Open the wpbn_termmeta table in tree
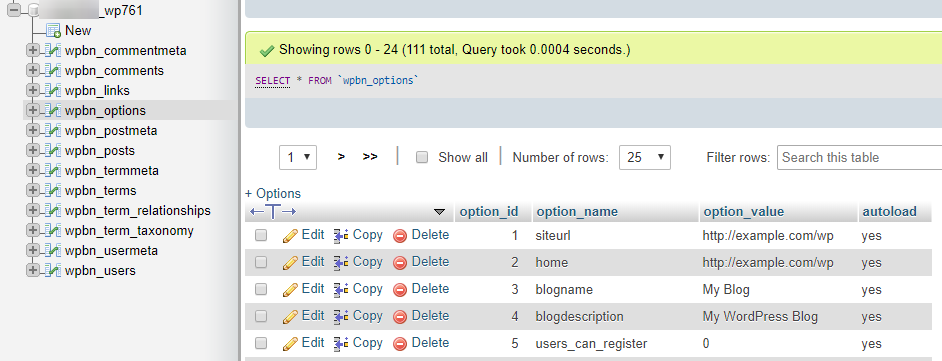 coord(112,171)
